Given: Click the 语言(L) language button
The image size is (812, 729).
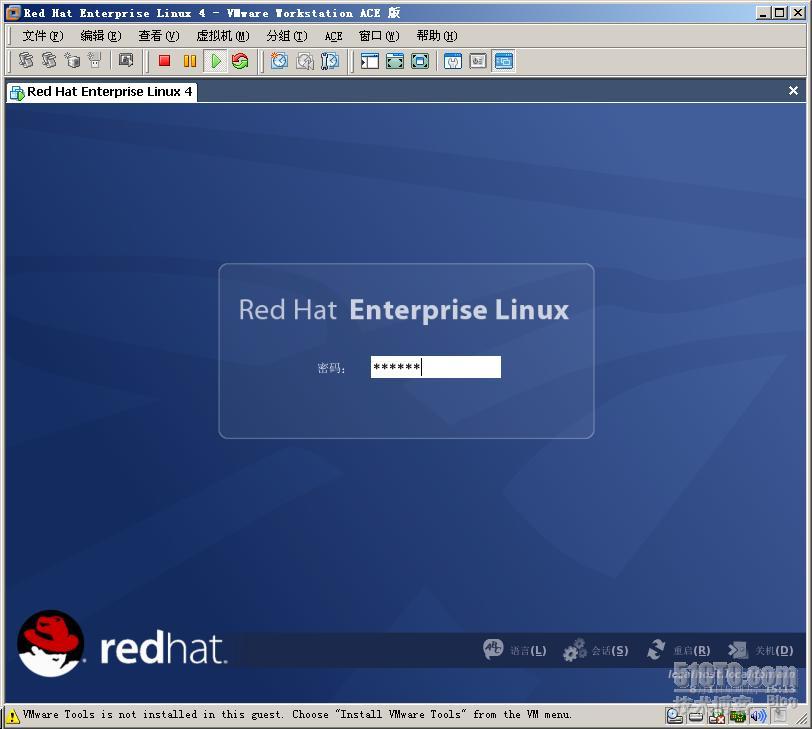Looking at the screenshot, I should [x=515, y=650].
